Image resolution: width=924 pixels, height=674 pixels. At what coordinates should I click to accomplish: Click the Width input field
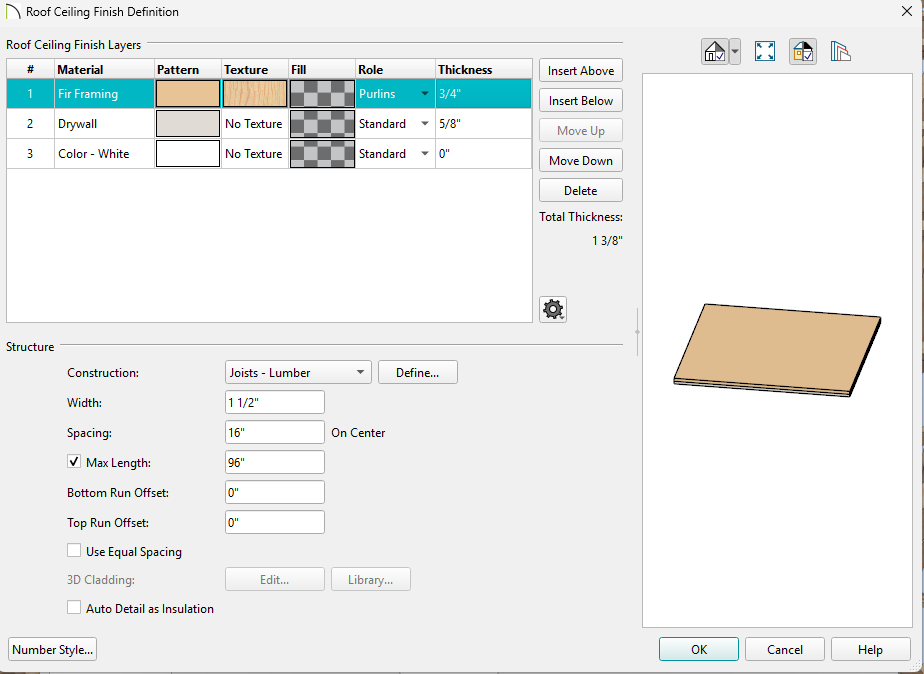coord(275,402)
